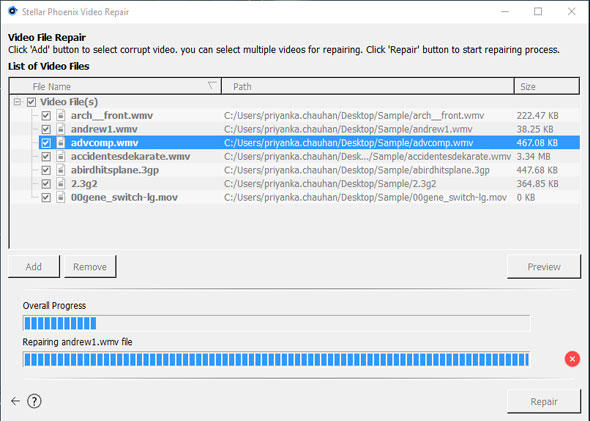
Task: Sort by the Path column header
Action: [x=368, y=86]
